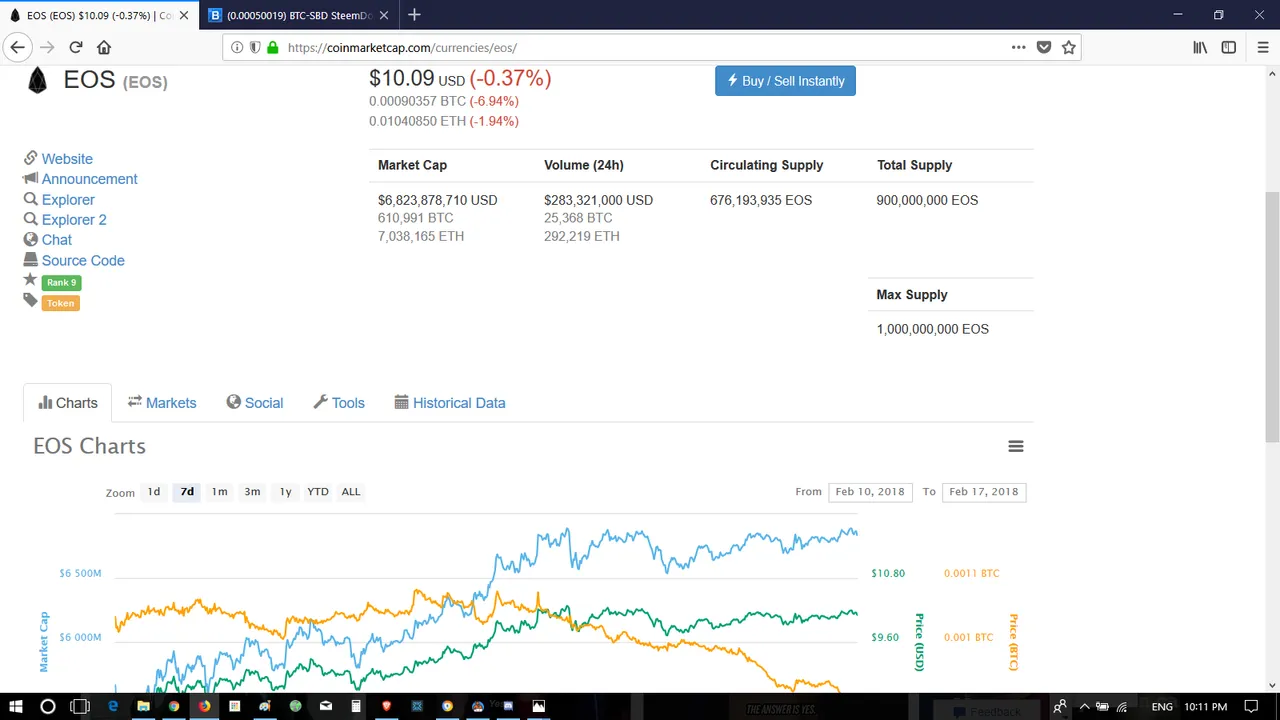Viewport: 1280px width, 720px height.
Task: Bookmark this page with star icon
Action: pos(1069,47)
